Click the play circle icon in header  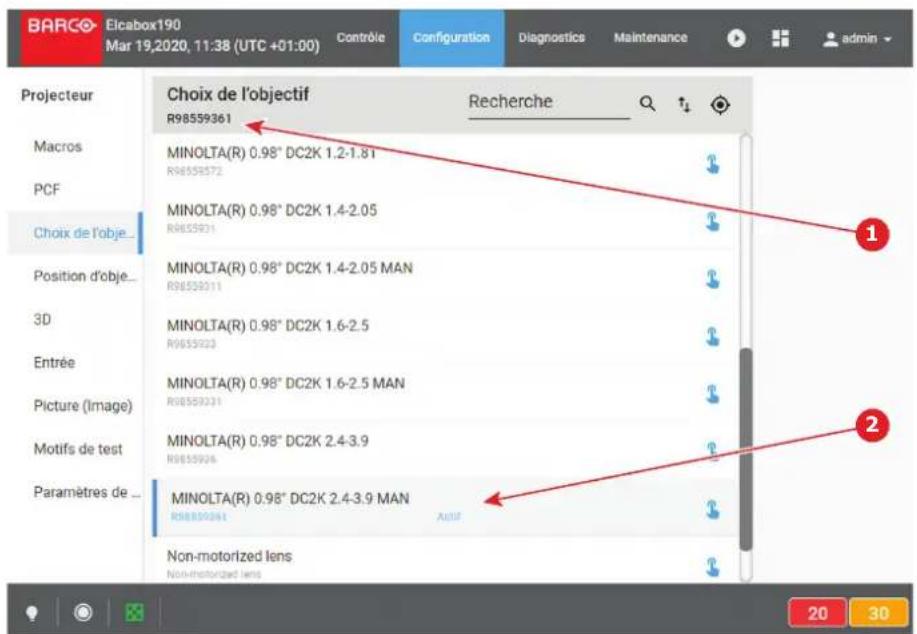736,39
